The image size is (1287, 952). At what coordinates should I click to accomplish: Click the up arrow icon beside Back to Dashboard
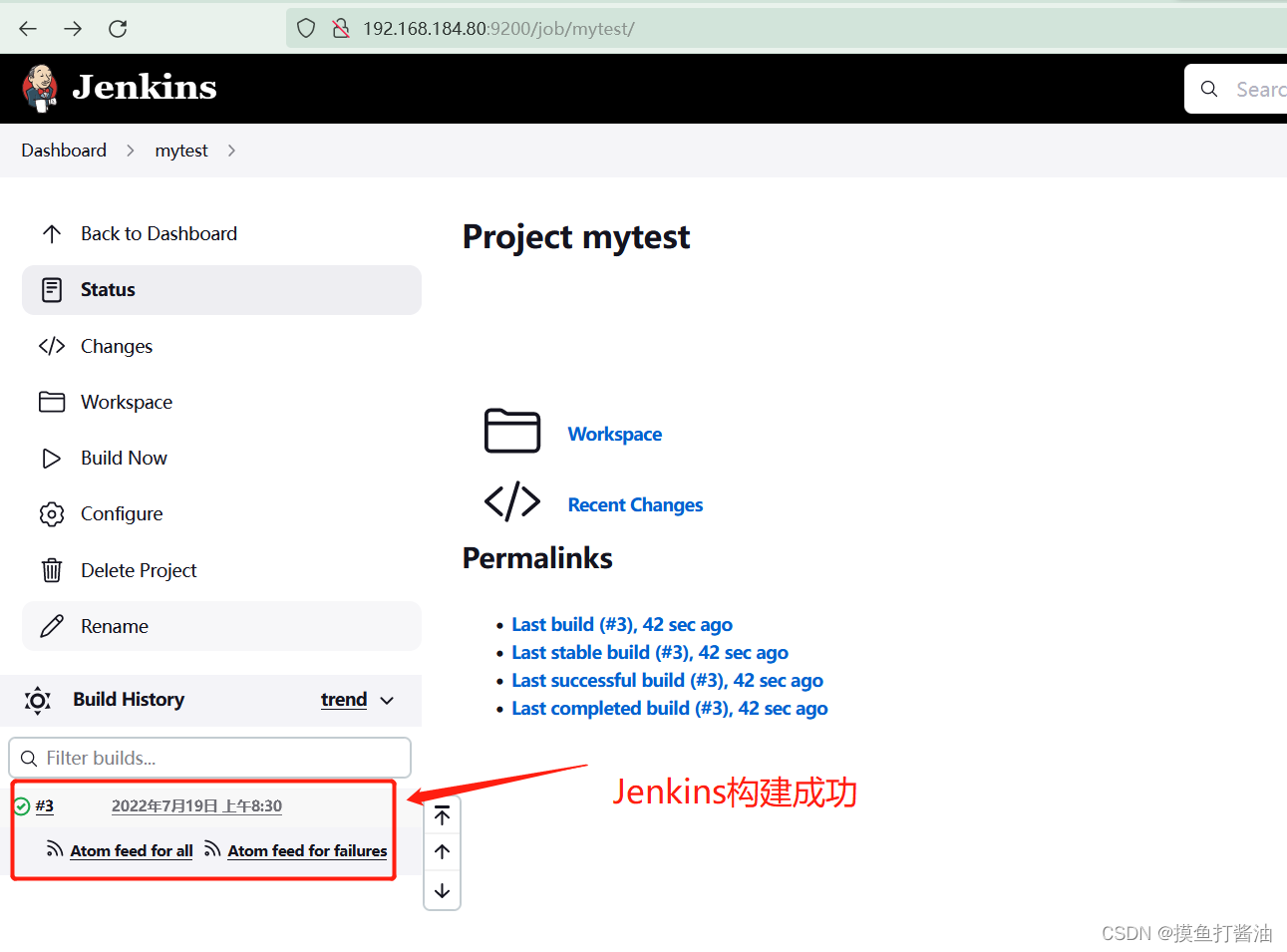pyautogui.click(x=52, y=234)
